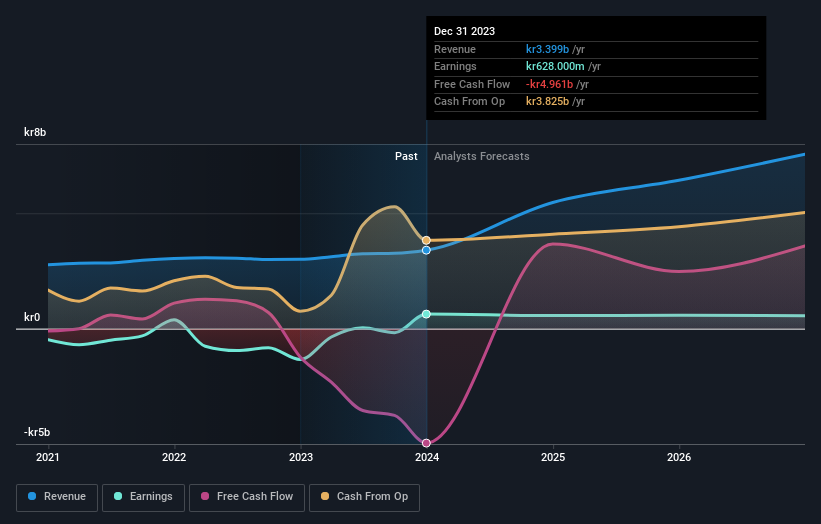
Task: Toggle the Cash From Op legend button
Action: pos(364,497)
